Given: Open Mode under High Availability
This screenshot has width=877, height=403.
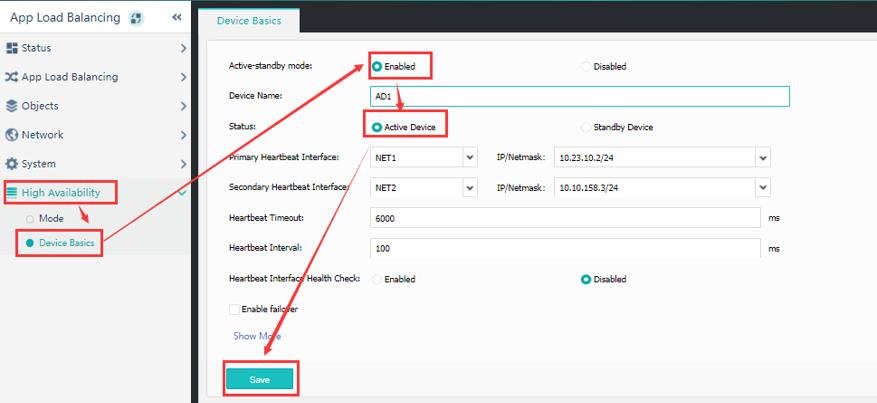Looking at the screenshot, I should (51, 219).
